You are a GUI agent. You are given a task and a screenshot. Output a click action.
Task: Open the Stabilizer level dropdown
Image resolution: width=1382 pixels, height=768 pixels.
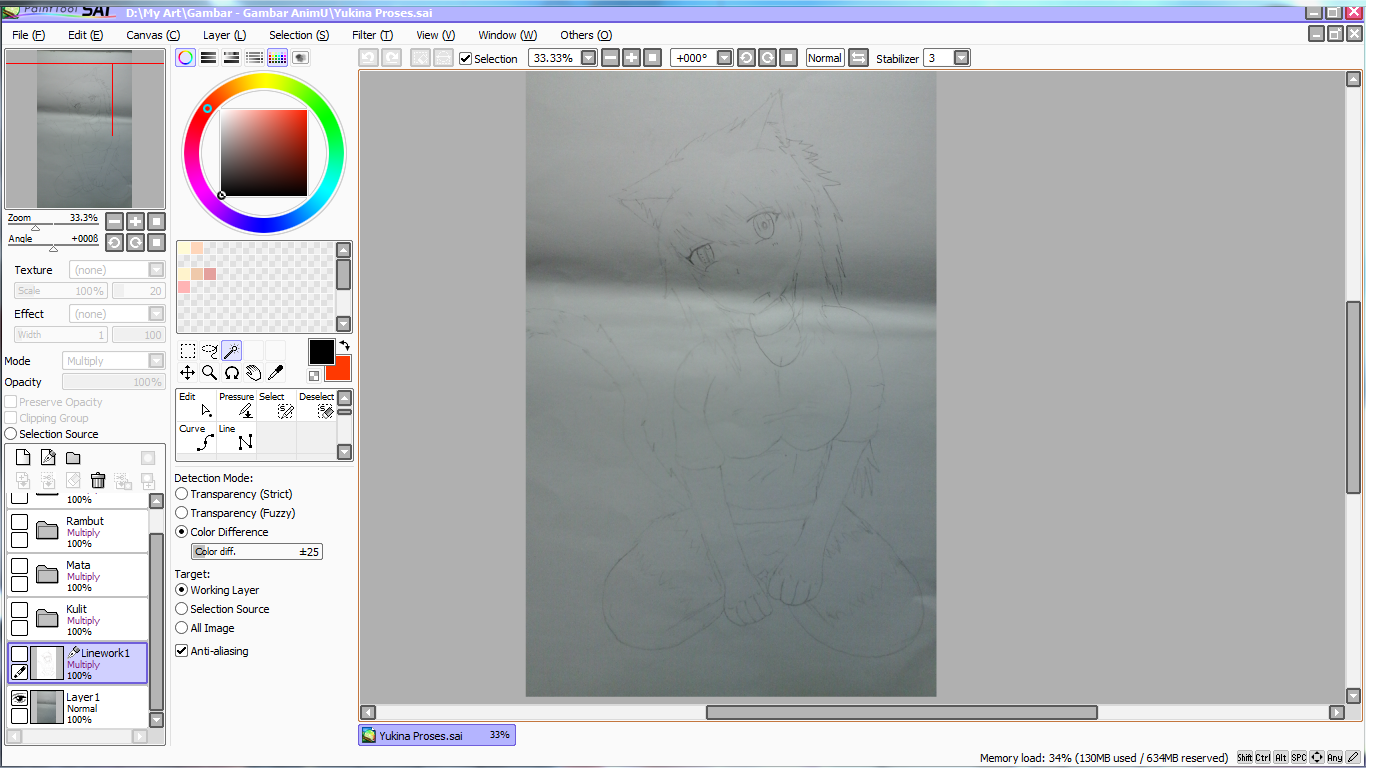point(961,57)
